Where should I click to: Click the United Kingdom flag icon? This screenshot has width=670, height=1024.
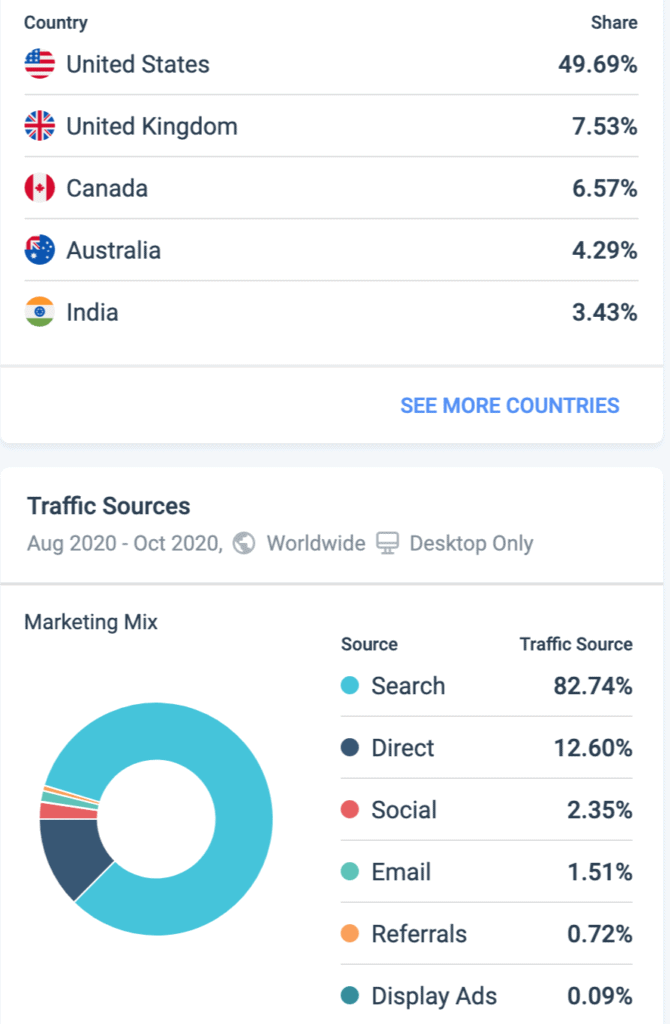[x=39, y=126]
